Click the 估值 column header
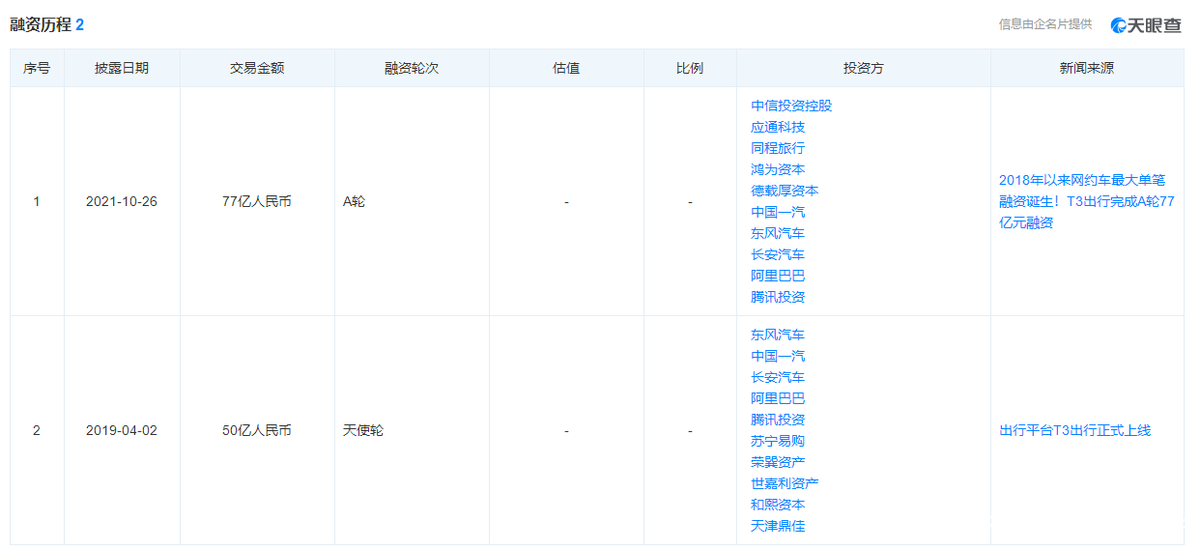 pos(566,68)
